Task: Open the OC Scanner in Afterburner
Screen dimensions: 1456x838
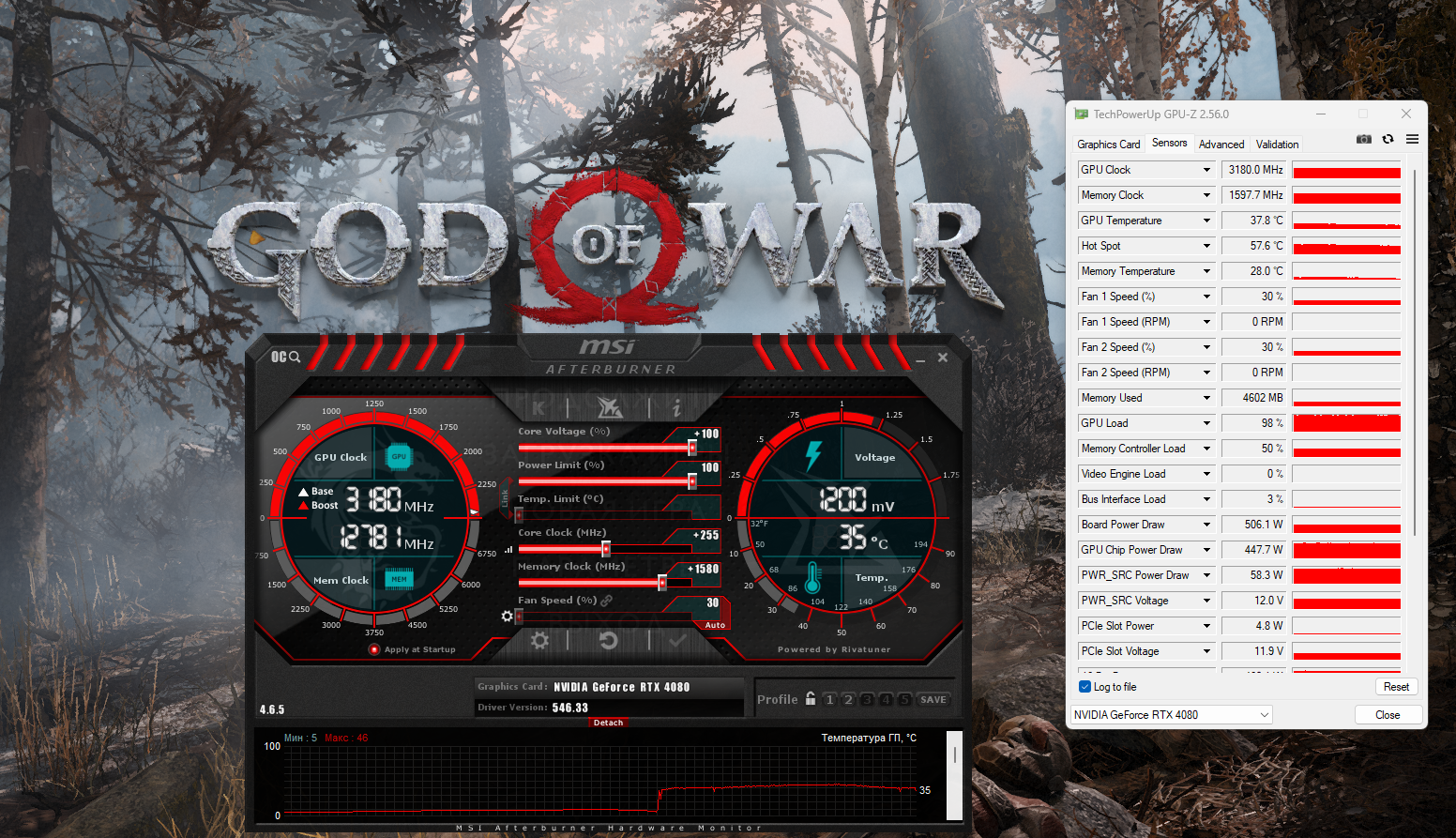Action: click(x=285, y=357)
